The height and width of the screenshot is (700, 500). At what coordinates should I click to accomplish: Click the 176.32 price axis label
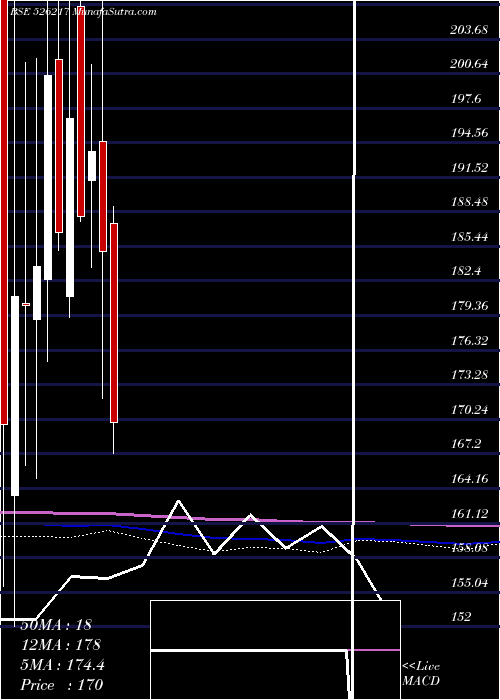pyautogui.click(x=468, y=341)
